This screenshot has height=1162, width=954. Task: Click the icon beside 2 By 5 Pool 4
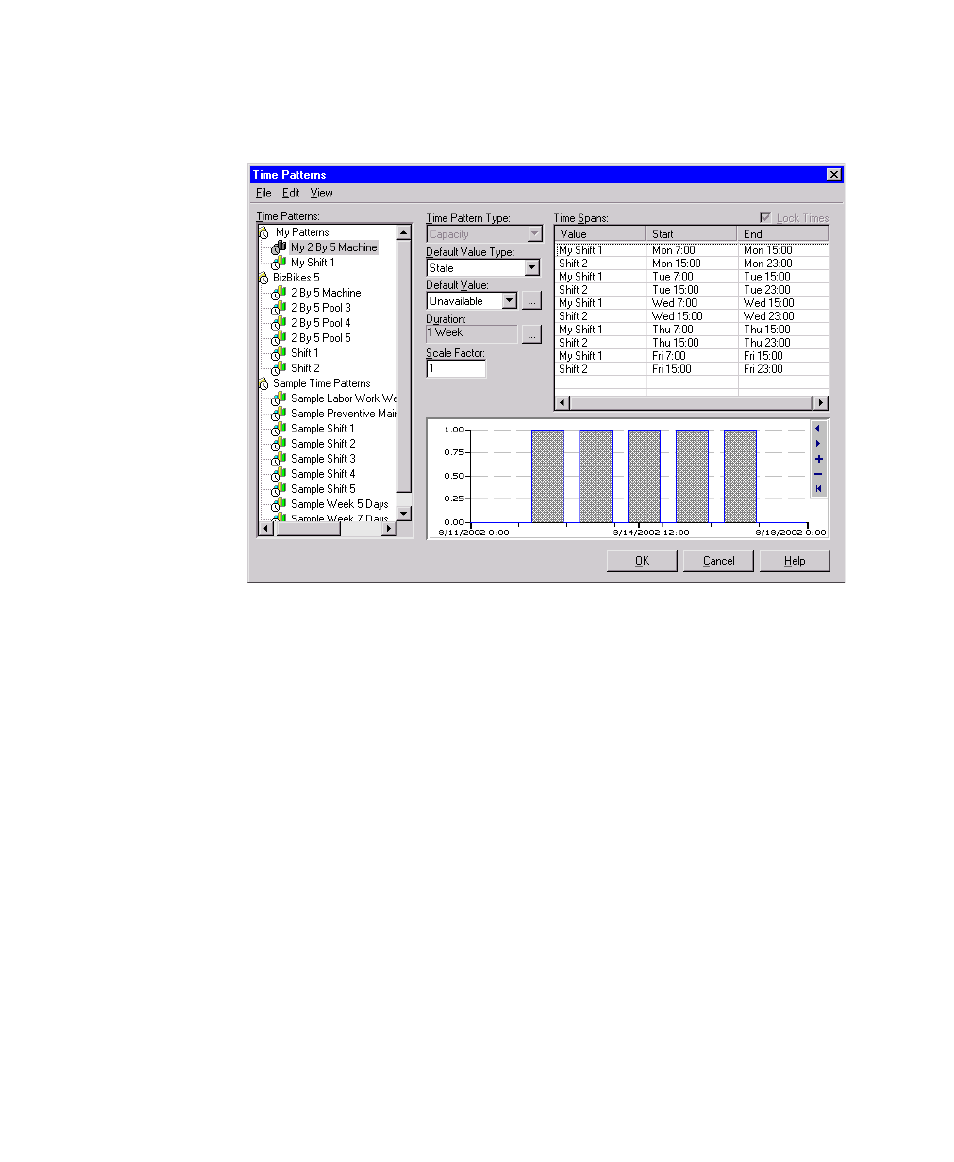coord(279,323)
